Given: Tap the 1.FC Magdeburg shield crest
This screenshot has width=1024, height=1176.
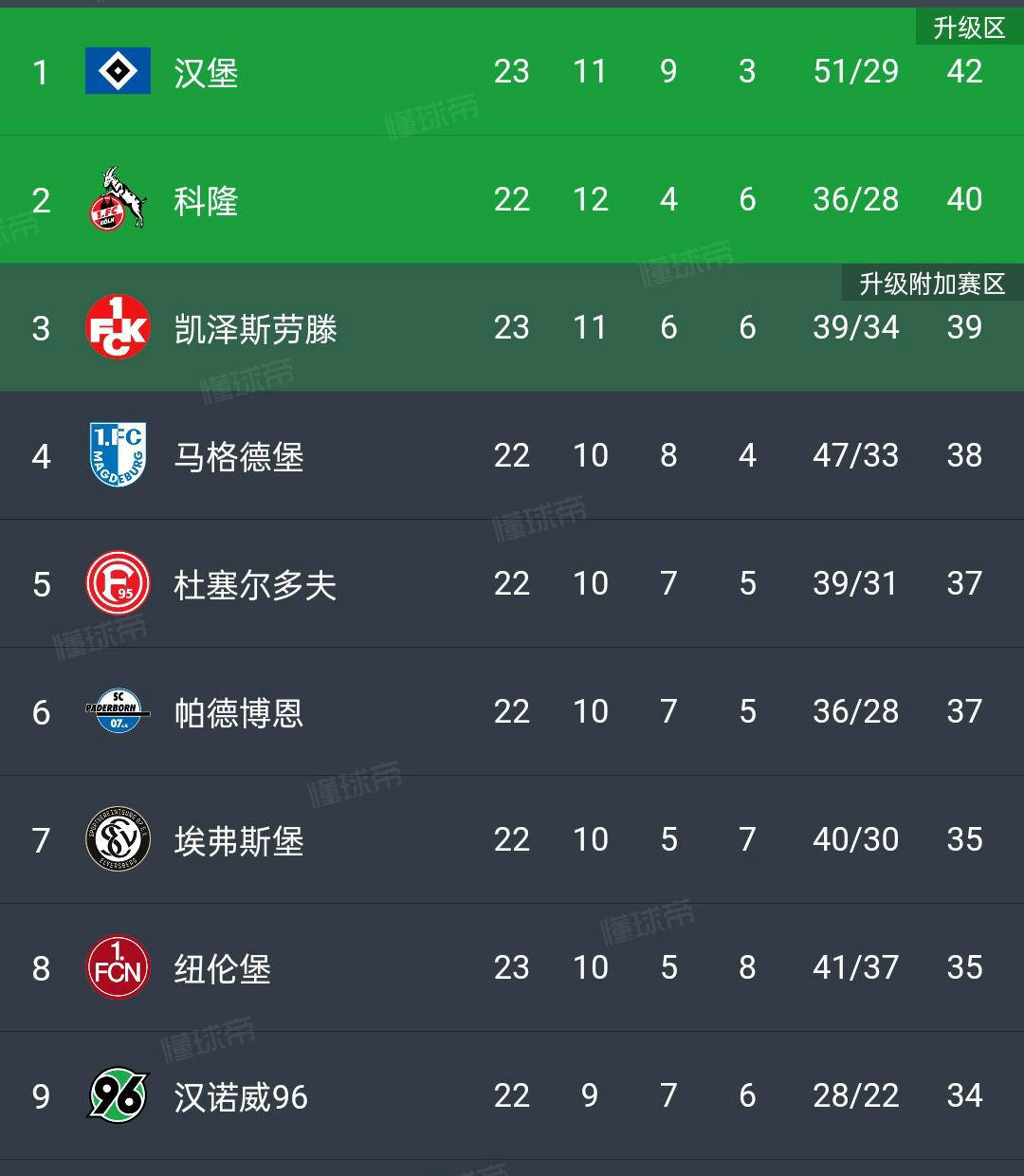Looking at the screenshot, I should [118, 455].
